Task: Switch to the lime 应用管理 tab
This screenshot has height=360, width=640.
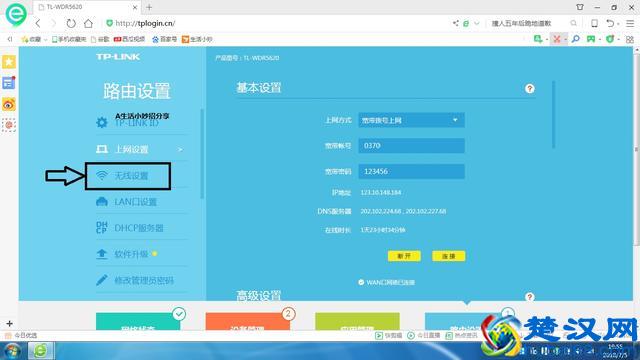Action: coord(357,322)
